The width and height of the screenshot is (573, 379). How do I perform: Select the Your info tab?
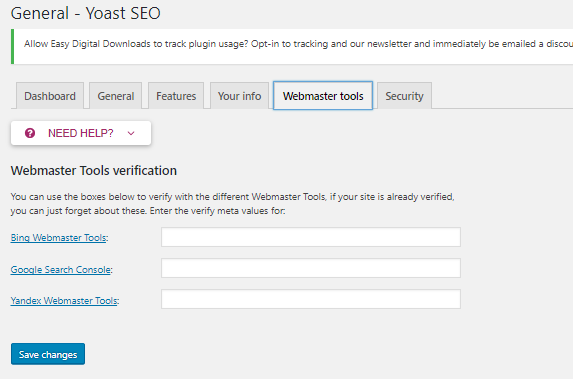click(x=239, y=96)
